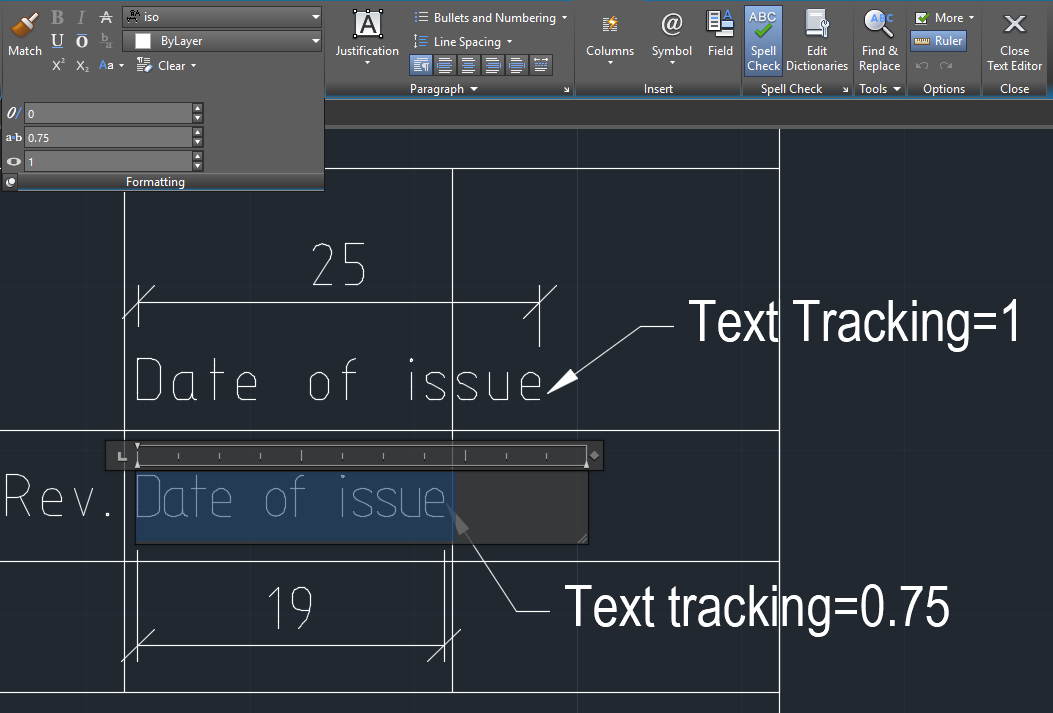Select the Distribute paragraph alignment icon

coord(541,65)
